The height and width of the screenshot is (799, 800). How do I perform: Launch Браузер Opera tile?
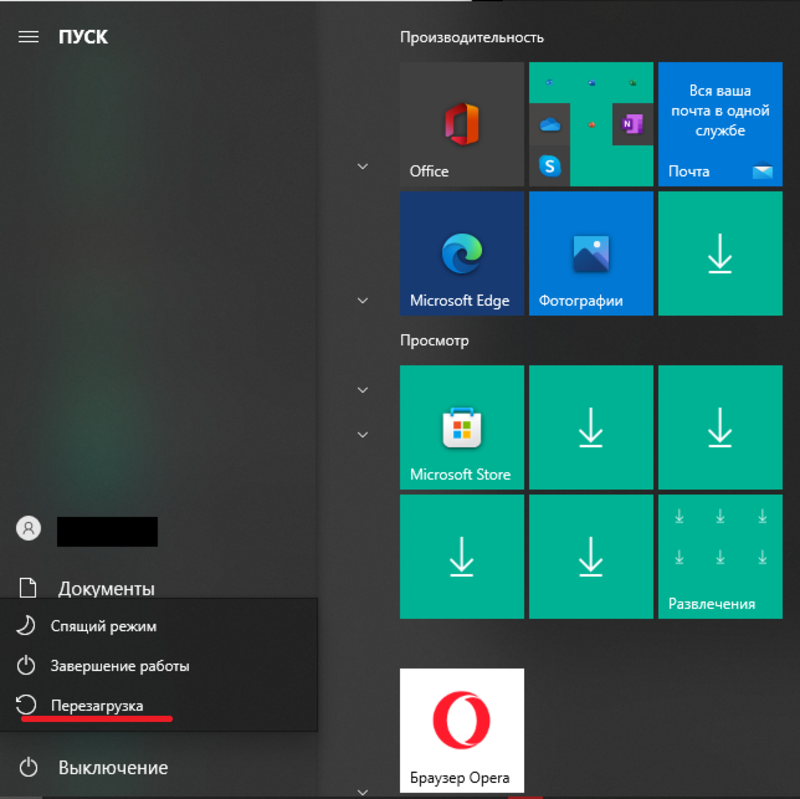[x=461, y=730]
